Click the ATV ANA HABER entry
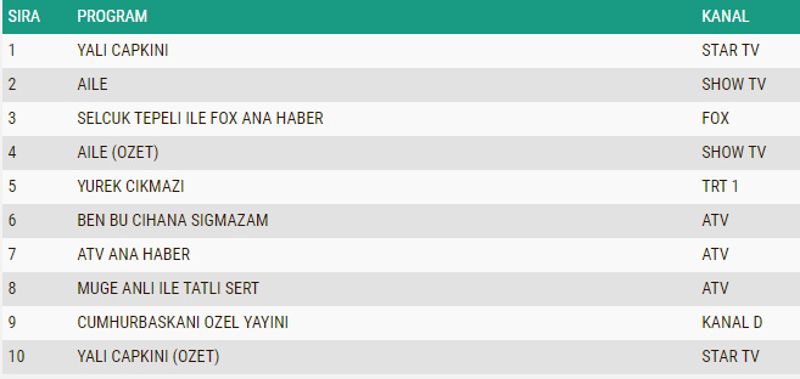 click(x=133, y=255)
